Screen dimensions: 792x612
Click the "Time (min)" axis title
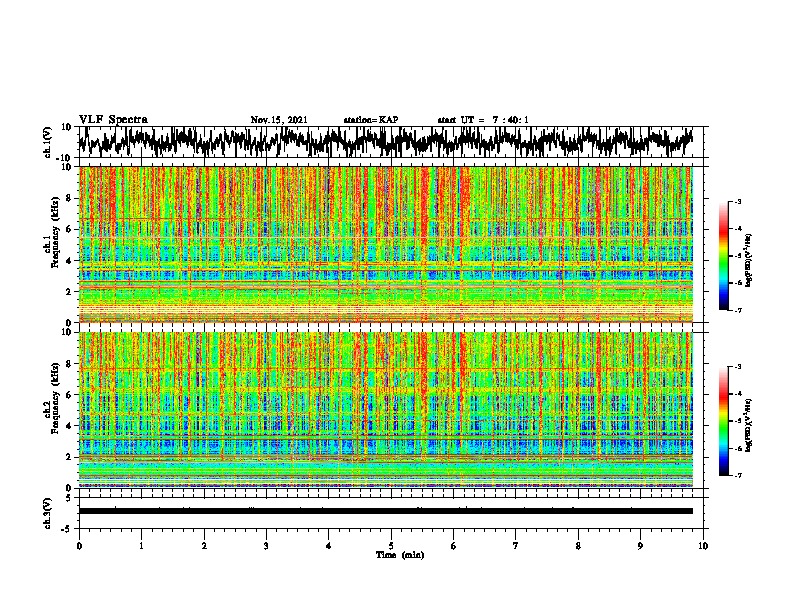tap(400, 555)
